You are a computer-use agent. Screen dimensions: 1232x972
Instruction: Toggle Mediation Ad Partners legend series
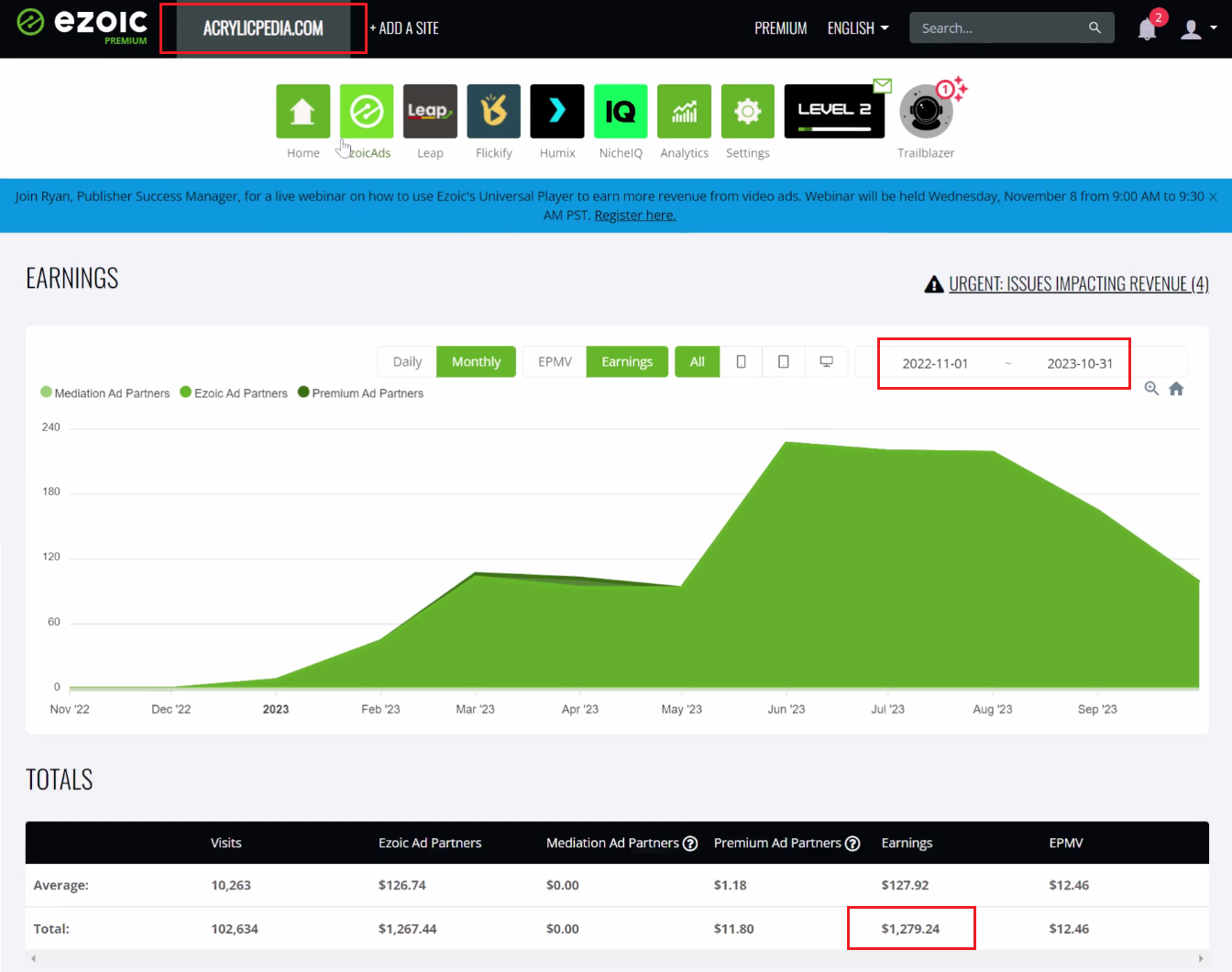coord(105,392)
